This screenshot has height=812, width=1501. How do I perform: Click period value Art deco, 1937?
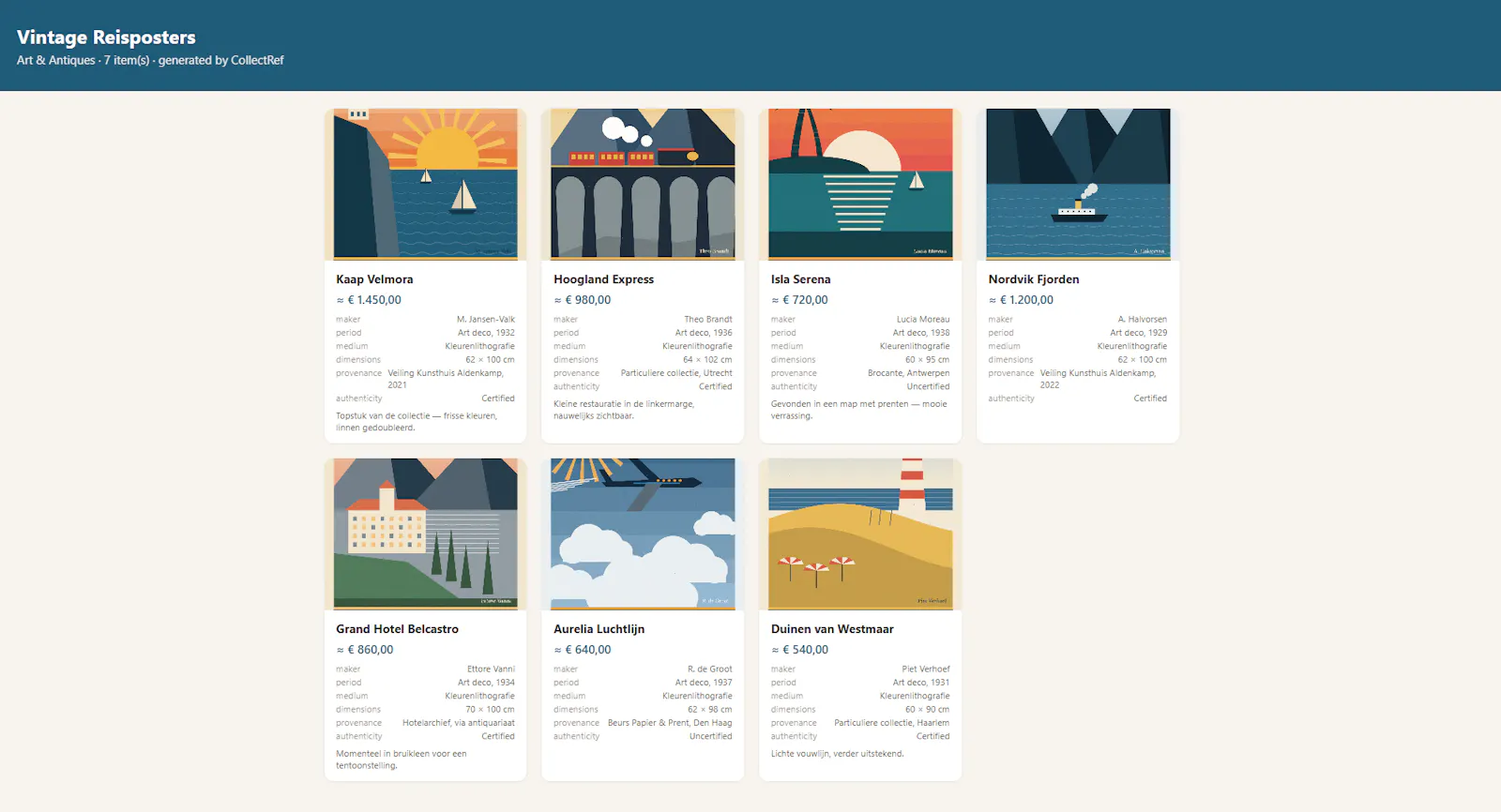click(x=704, y=683)
